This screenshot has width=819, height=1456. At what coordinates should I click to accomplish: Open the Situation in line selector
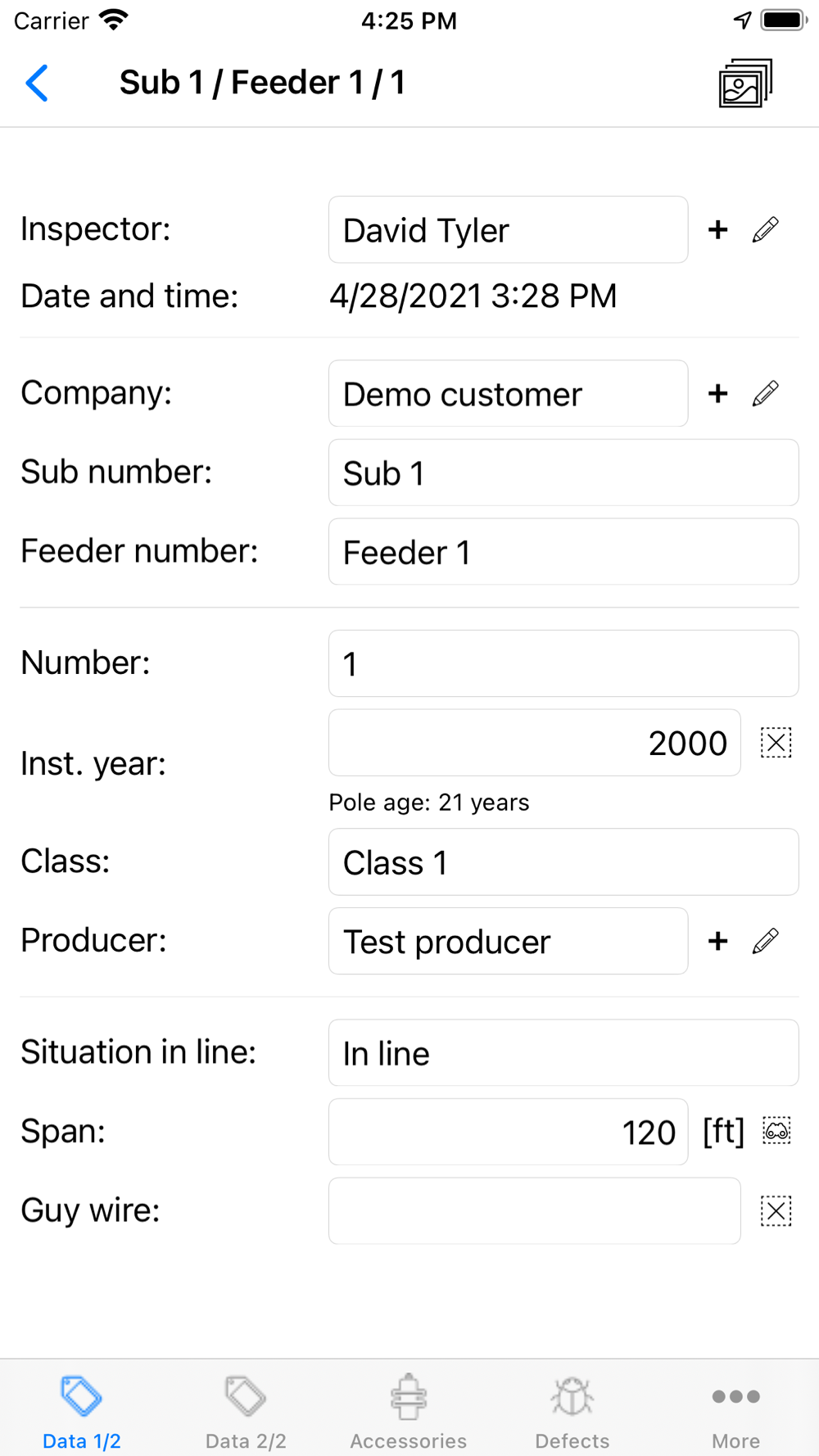[x=563, y=1053]
